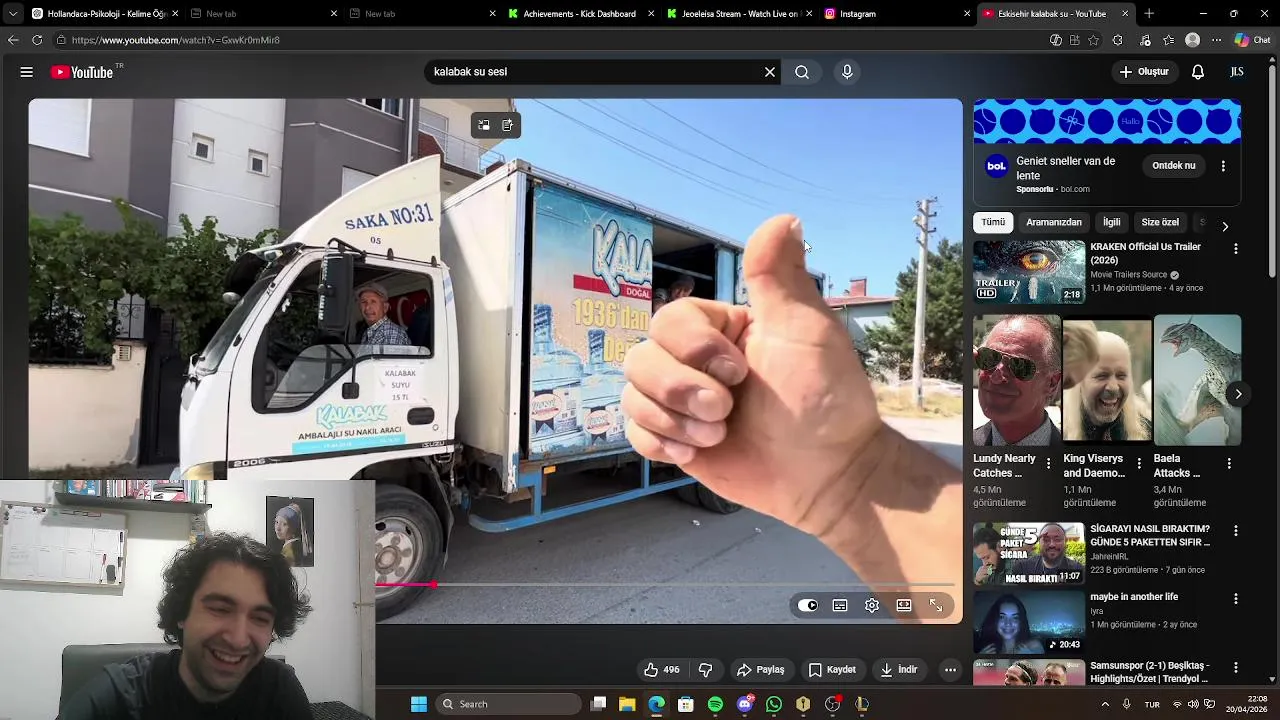Go back in the browser
The width and height of the screenshot is (1280, 720).
coord(13,40)
